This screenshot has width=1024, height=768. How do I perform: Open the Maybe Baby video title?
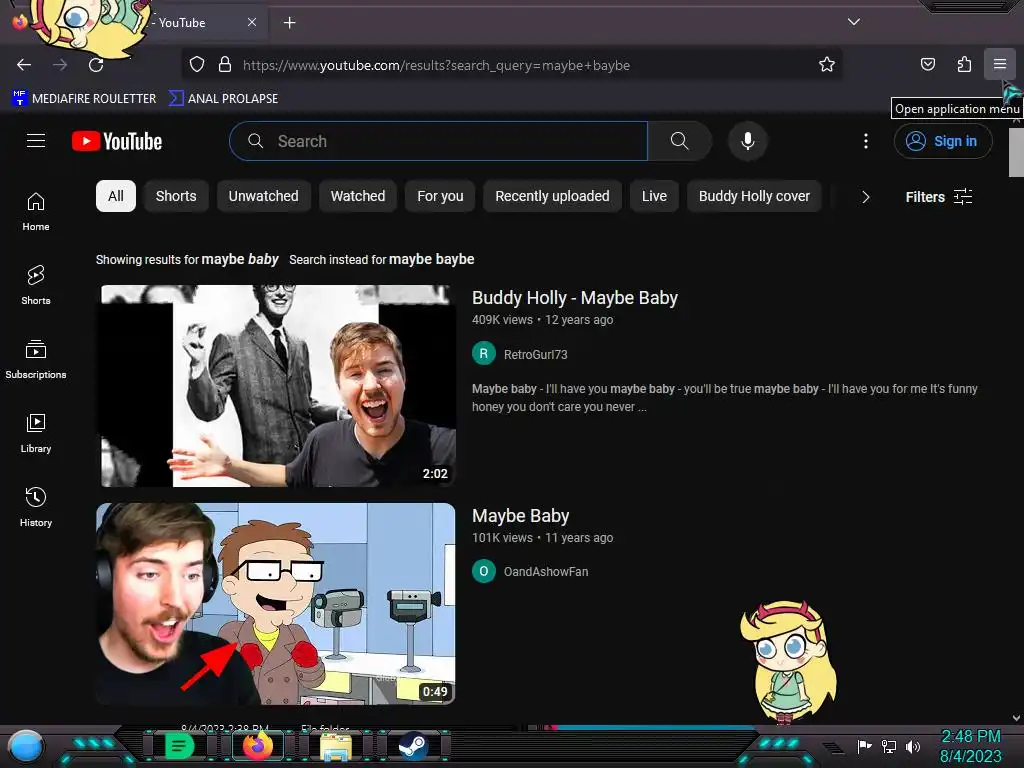point(520,516)
